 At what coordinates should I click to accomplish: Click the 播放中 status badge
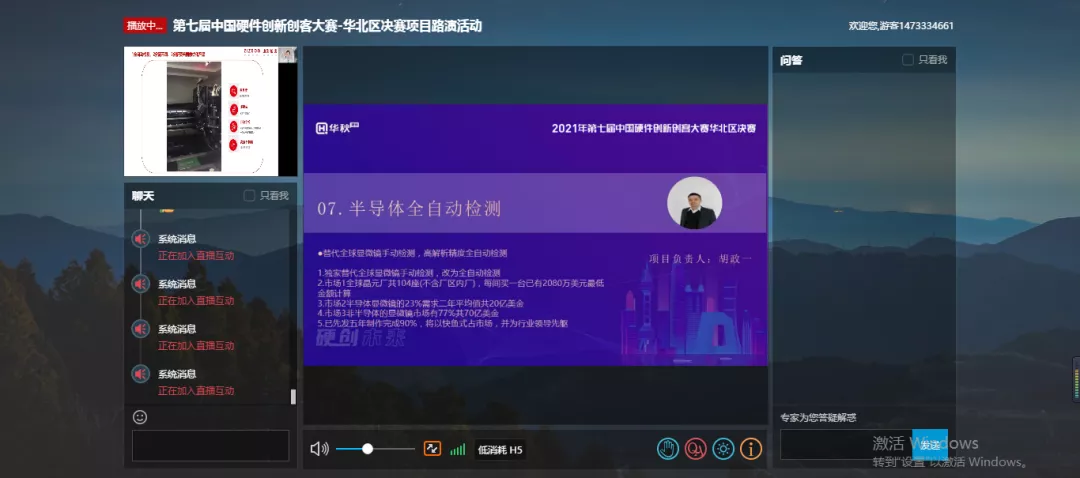click(x=145, y=26)
